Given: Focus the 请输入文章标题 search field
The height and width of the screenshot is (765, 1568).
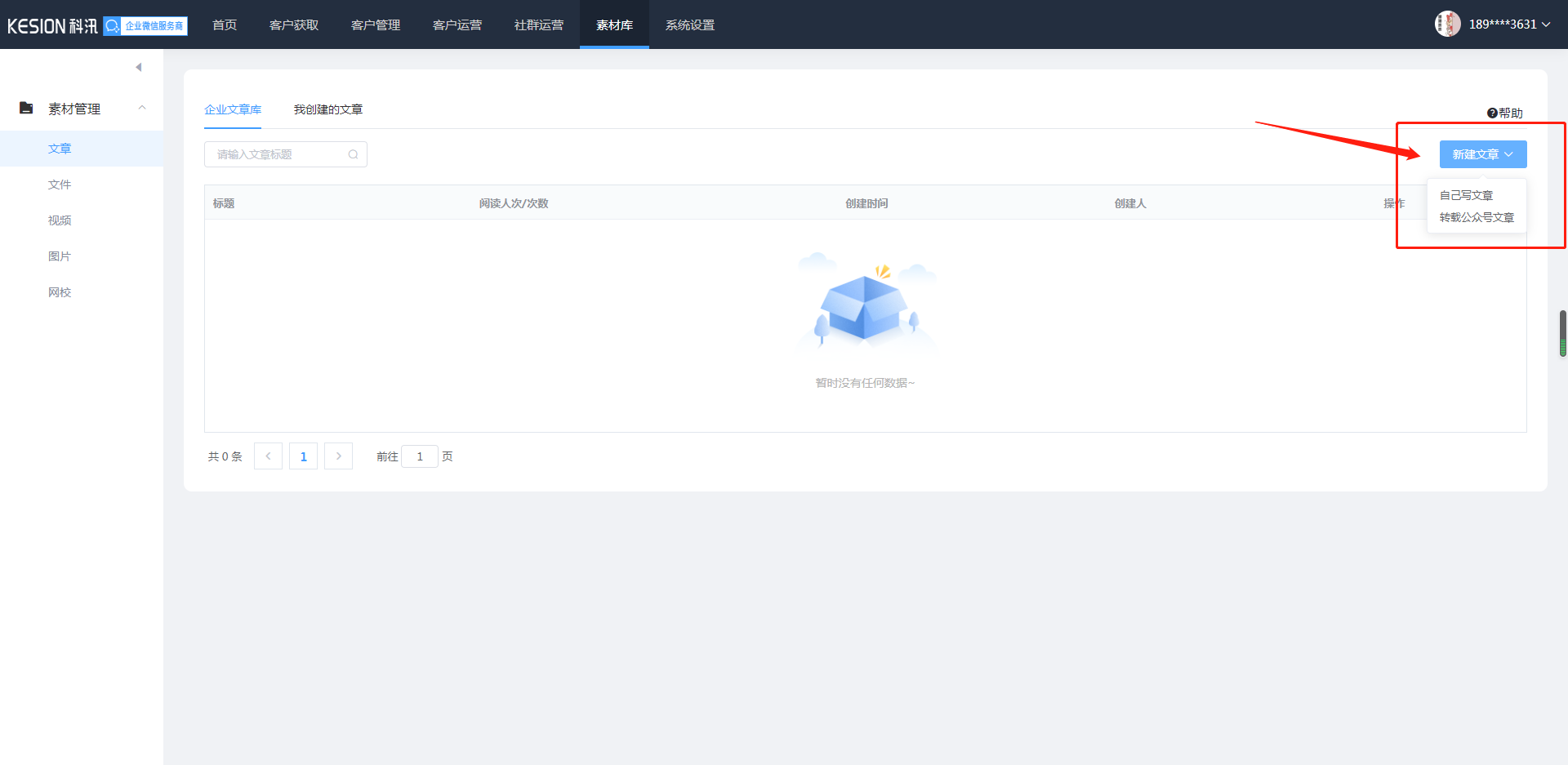Looking at the screenshot, I should [278, 154].
